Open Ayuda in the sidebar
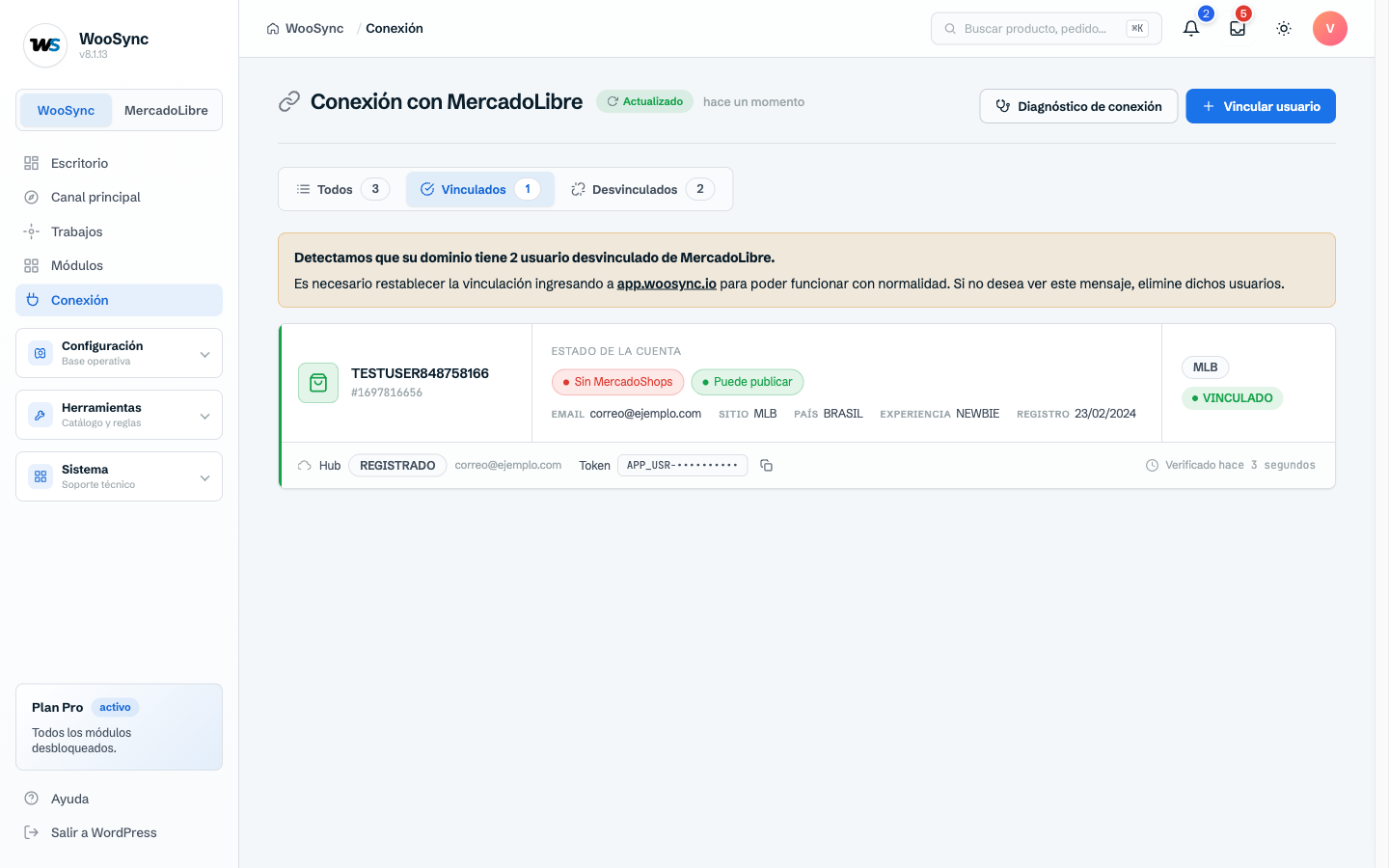1389x868 pixels. coord(120,799)
